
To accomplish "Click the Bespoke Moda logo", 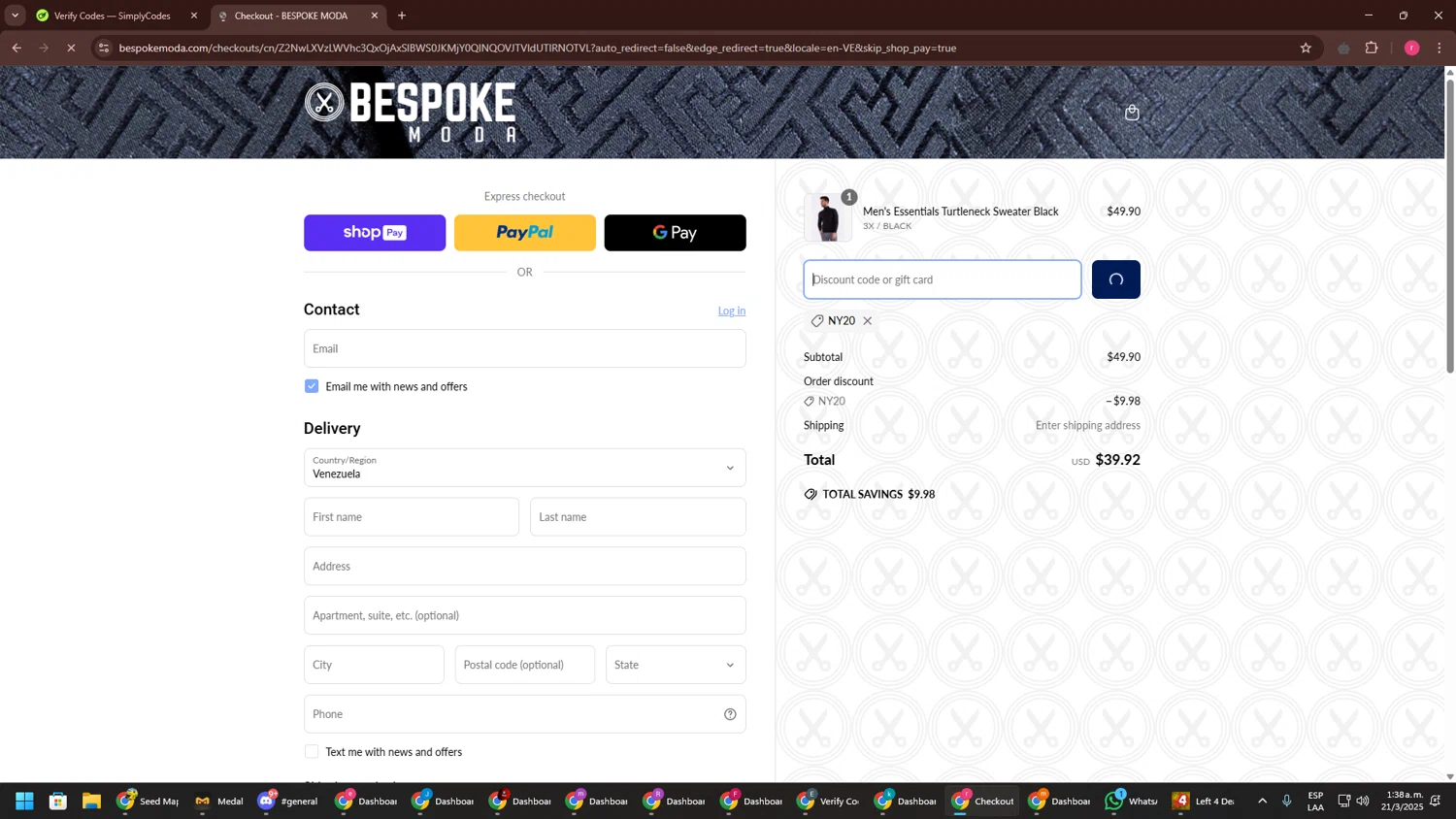I will click(410, 112).
